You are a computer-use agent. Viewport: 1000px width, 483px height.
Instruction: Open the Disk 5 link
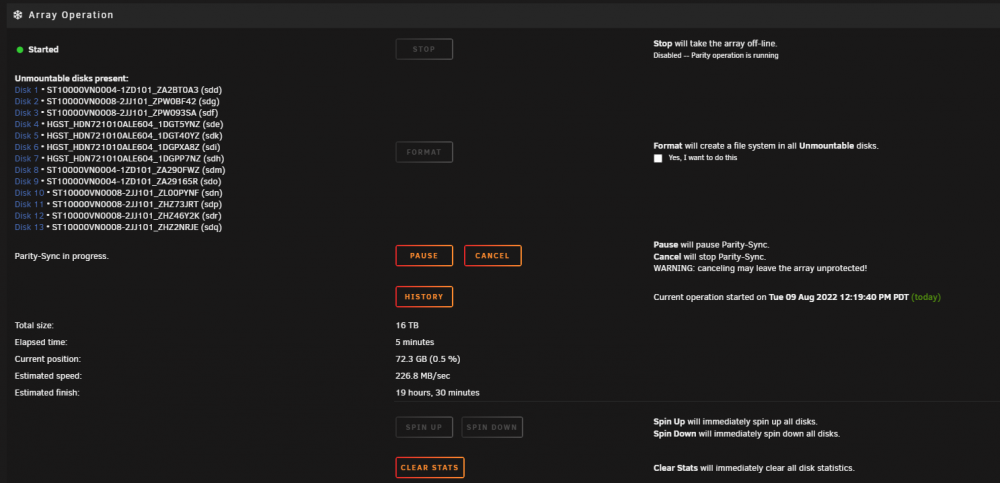click(x=27, y=136)
